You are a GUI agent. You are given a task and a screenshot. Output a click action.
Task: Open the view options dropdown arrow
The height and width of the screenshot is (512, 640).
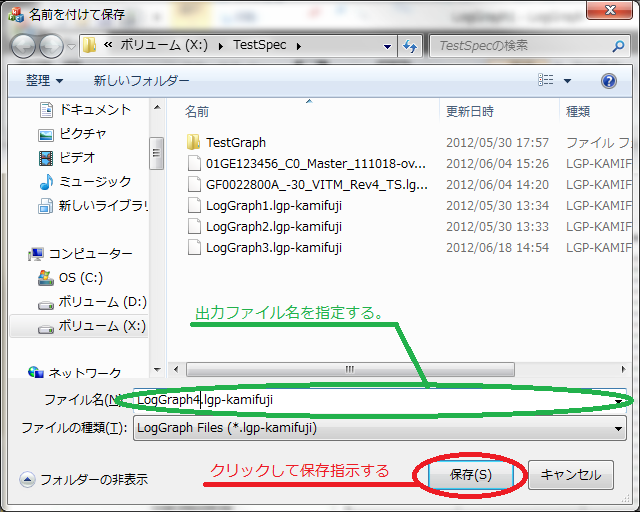coord(567,81)
